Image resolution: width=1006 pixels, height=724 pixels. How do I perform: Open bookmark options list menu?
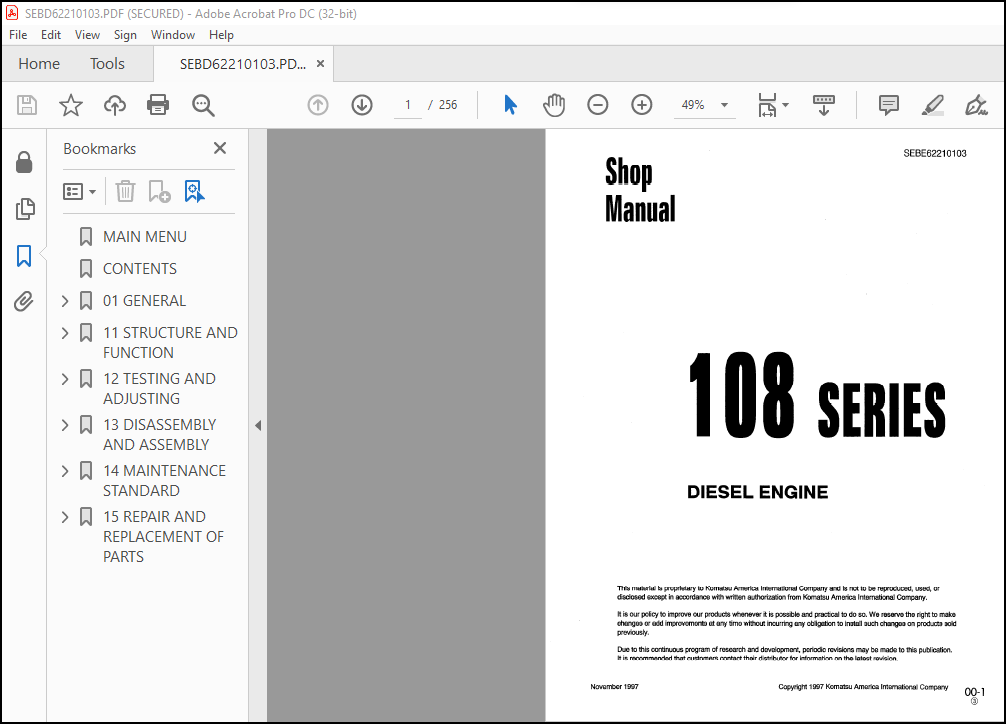click(79, 191)
